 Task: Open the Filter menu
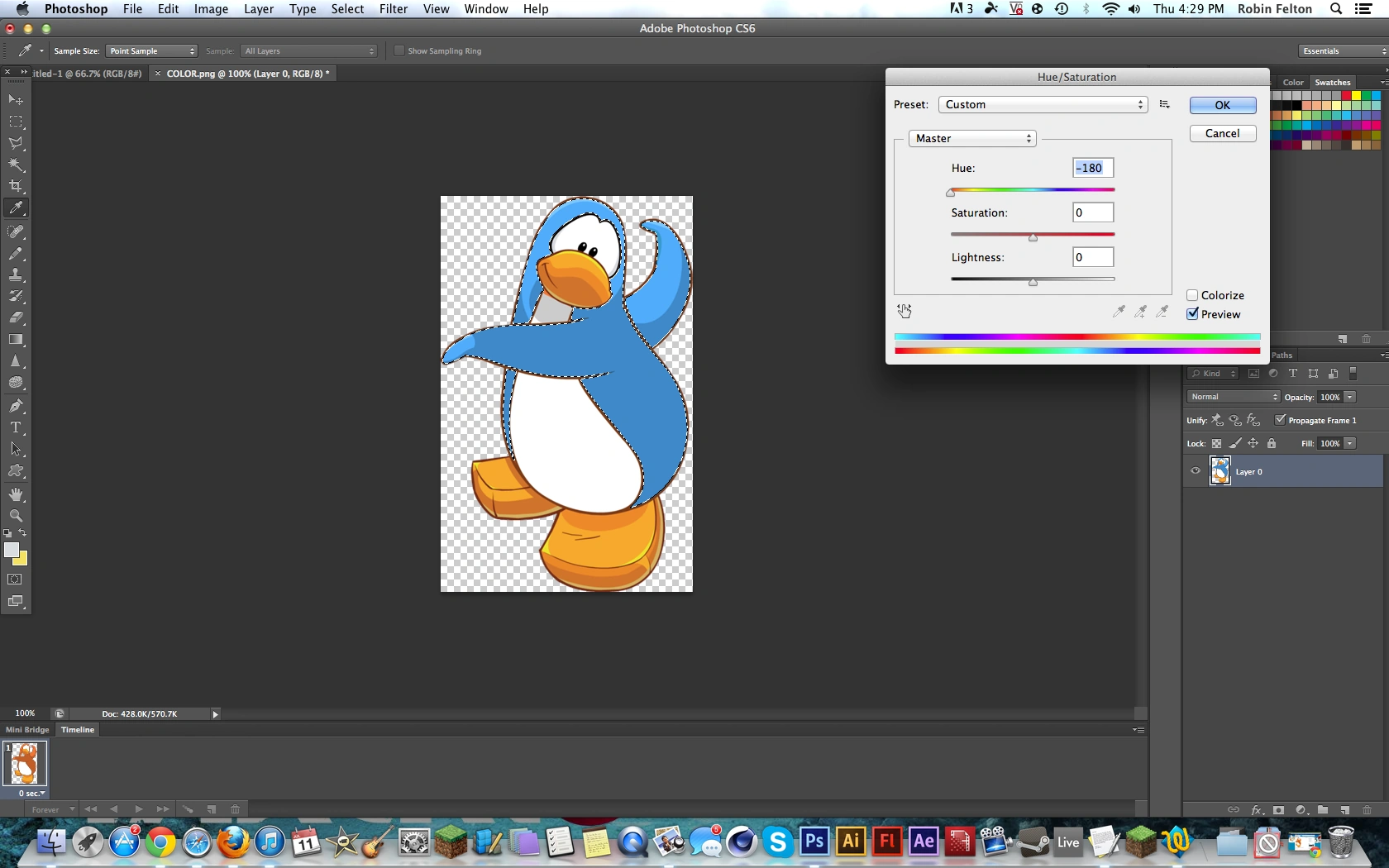pos(393,9)
